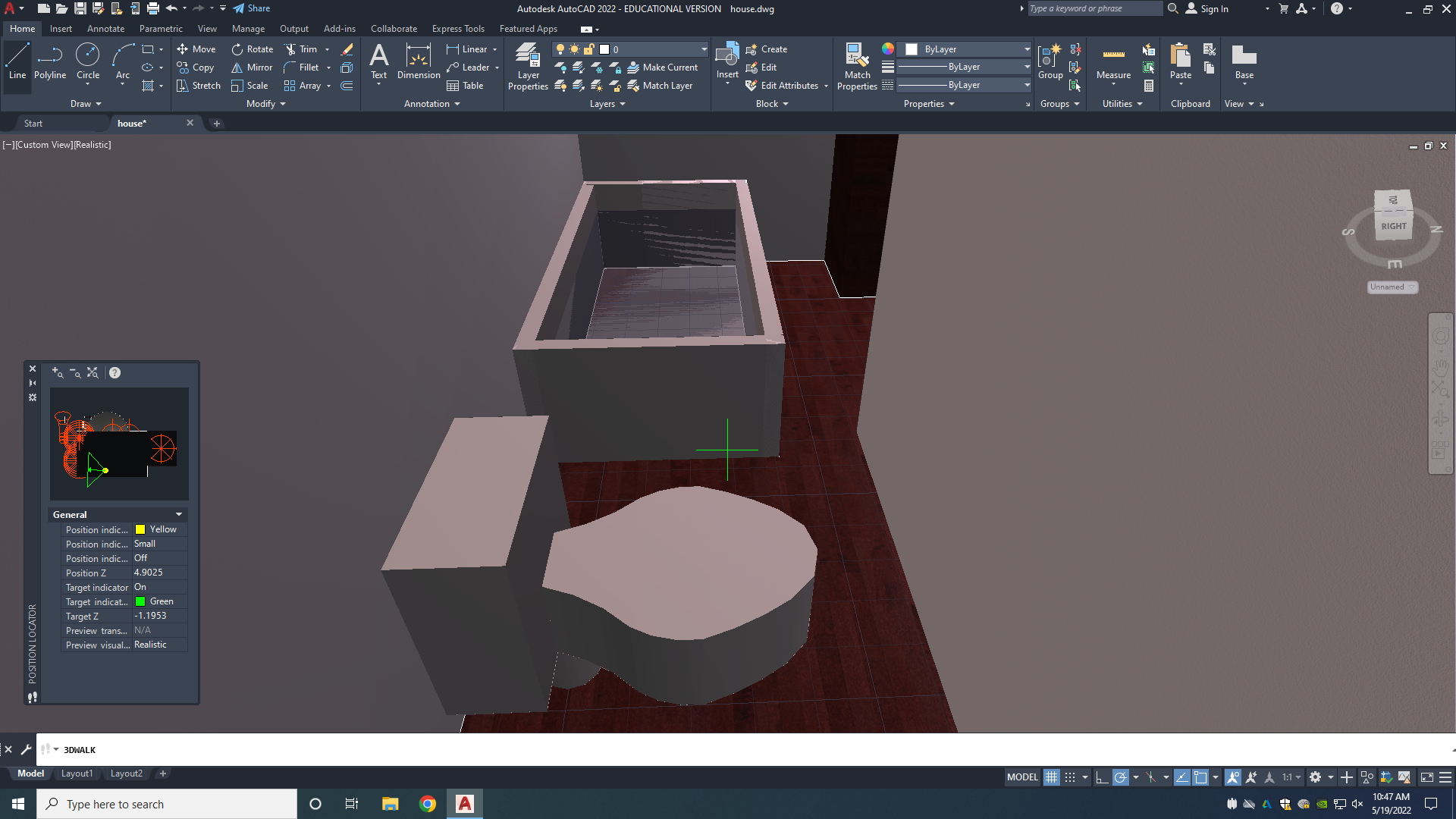Expand the Annotation panel
The height and width of the screenshot is (819, 1456).
(432, 104)
